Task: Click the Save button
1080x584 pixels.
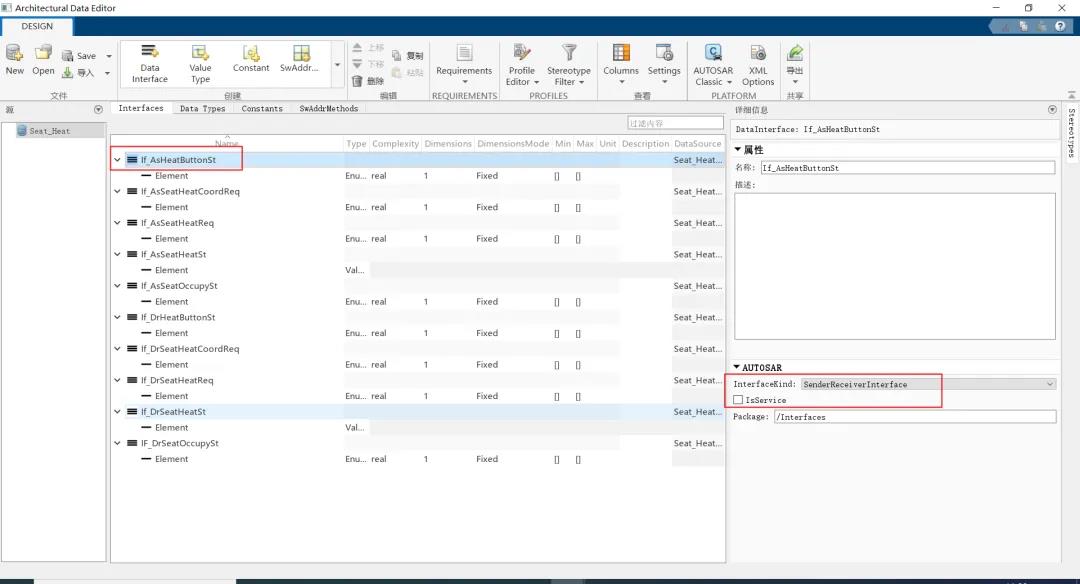Action: pos(80,56)
